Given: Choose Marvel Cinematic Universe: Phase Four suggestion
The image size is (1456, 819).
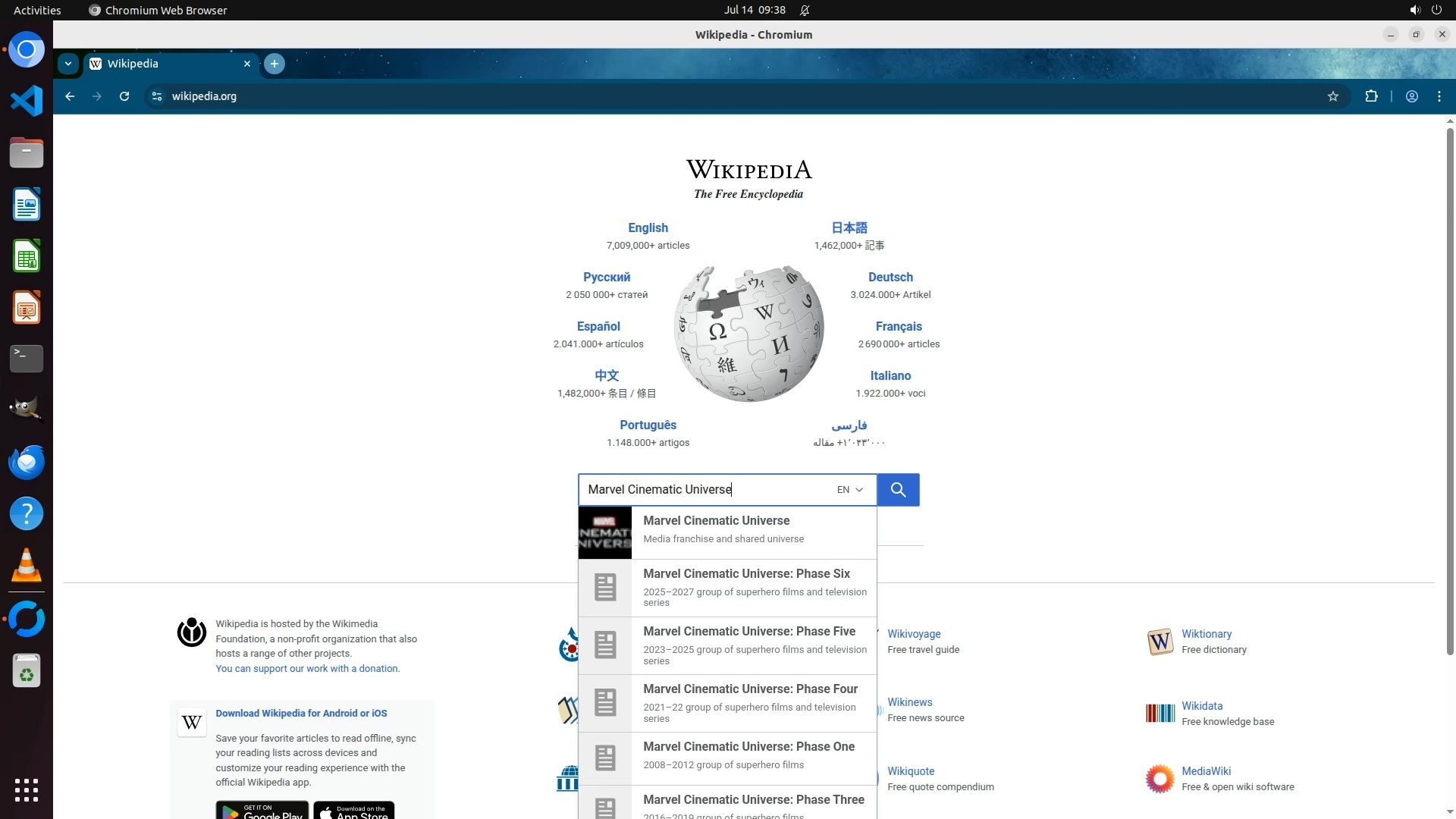Looking at the screenshot, I should coord(750,689).
